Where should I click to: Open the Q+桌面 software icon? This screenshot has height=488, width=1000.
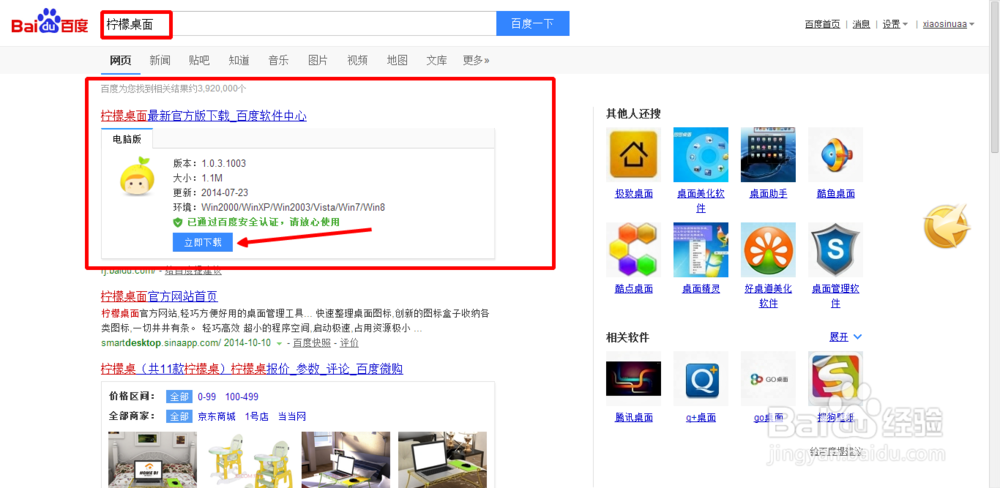coord(701,378)
